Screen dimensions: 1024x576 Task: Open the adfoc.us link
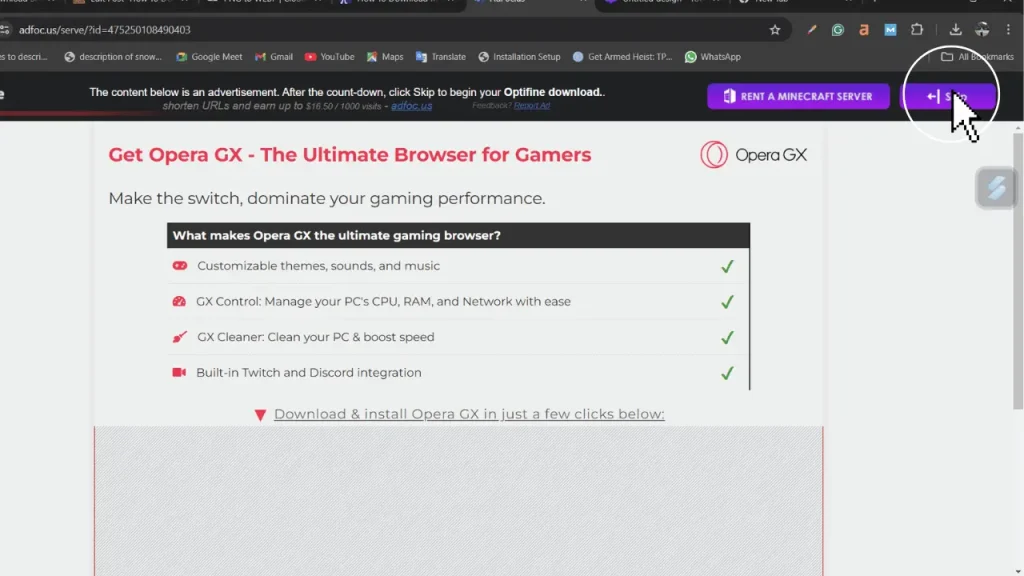[411, 106]
